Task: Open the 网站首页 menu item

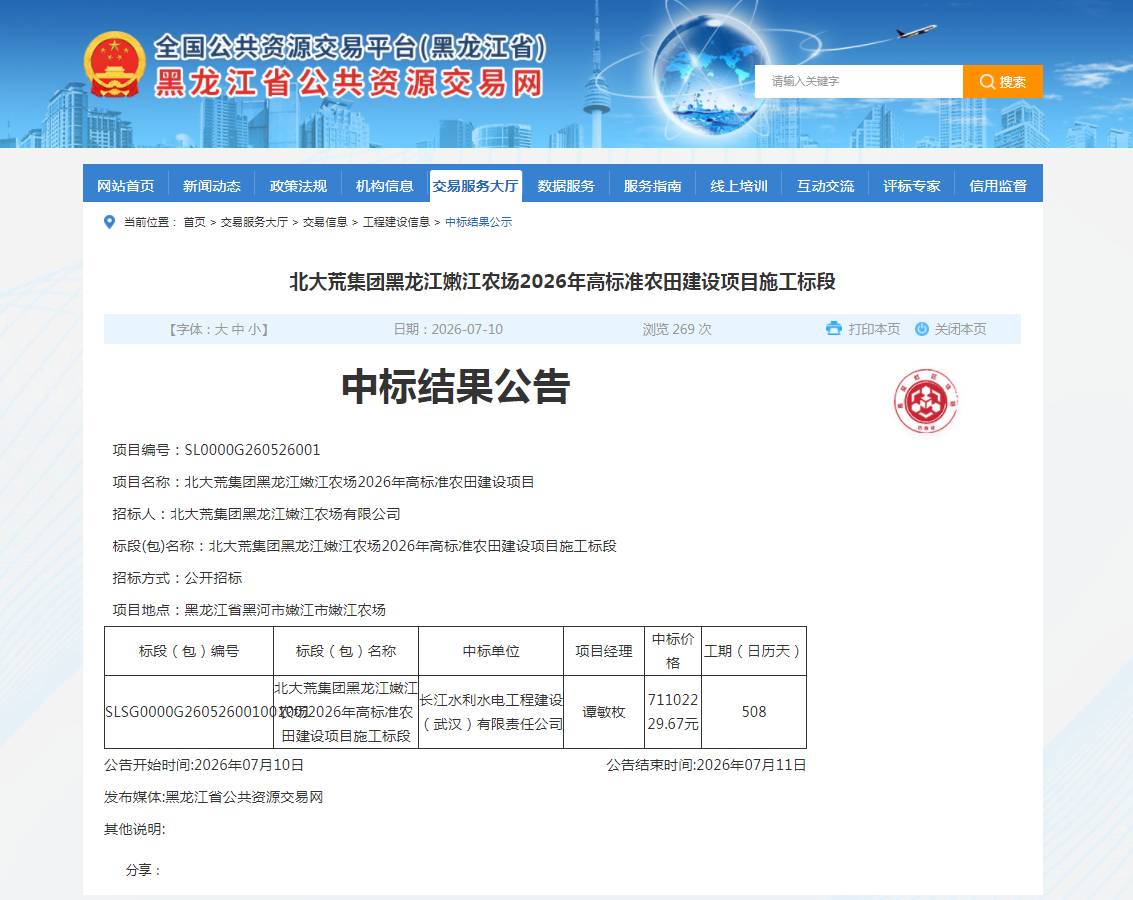Action: pos(126,186)
